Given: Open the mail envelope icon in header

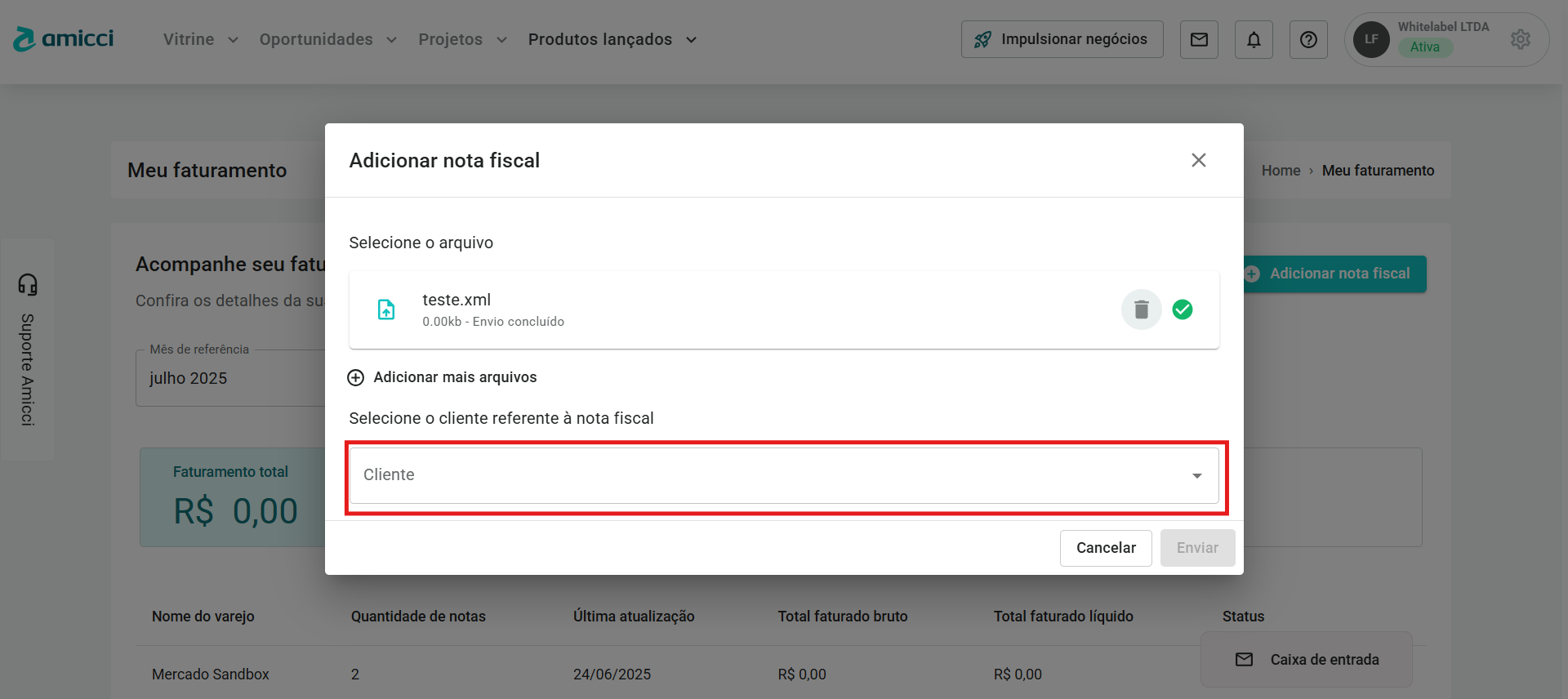Looking at the screenshot, I should (x=1198, y=39).
